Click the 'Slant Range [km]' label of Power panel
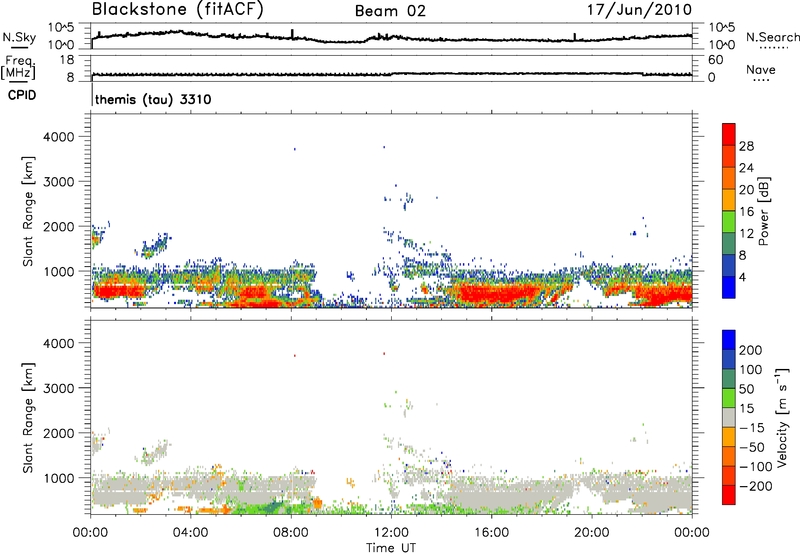800x554 pixels. (x=29, y=211)
